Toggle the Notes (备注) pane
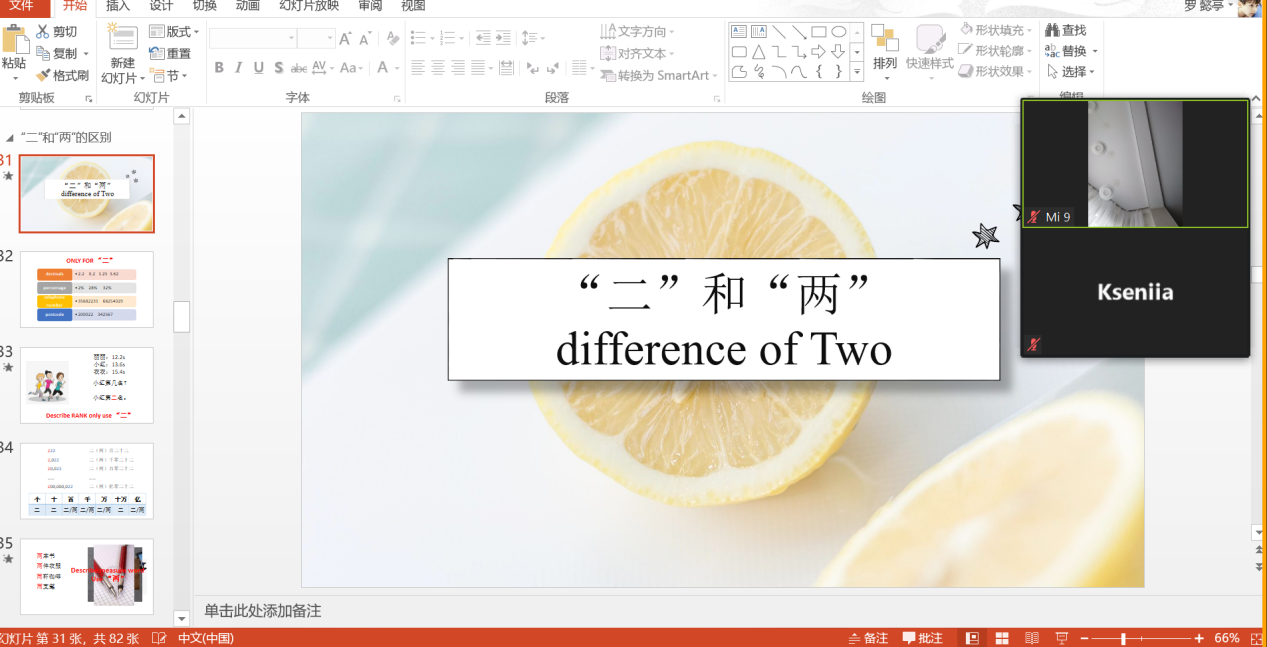The height and width of the screenshot is (647, 1267). click(868, 638)
